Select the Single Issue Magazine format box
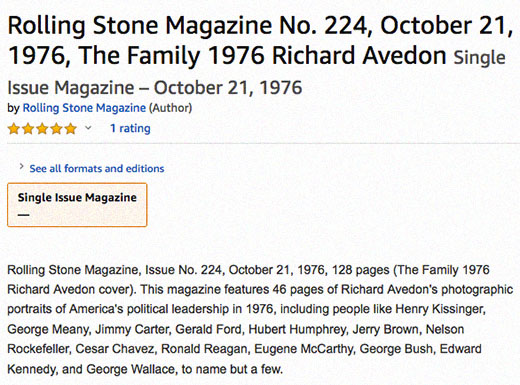Screen dimensions: 520x385 pos(77,205)
